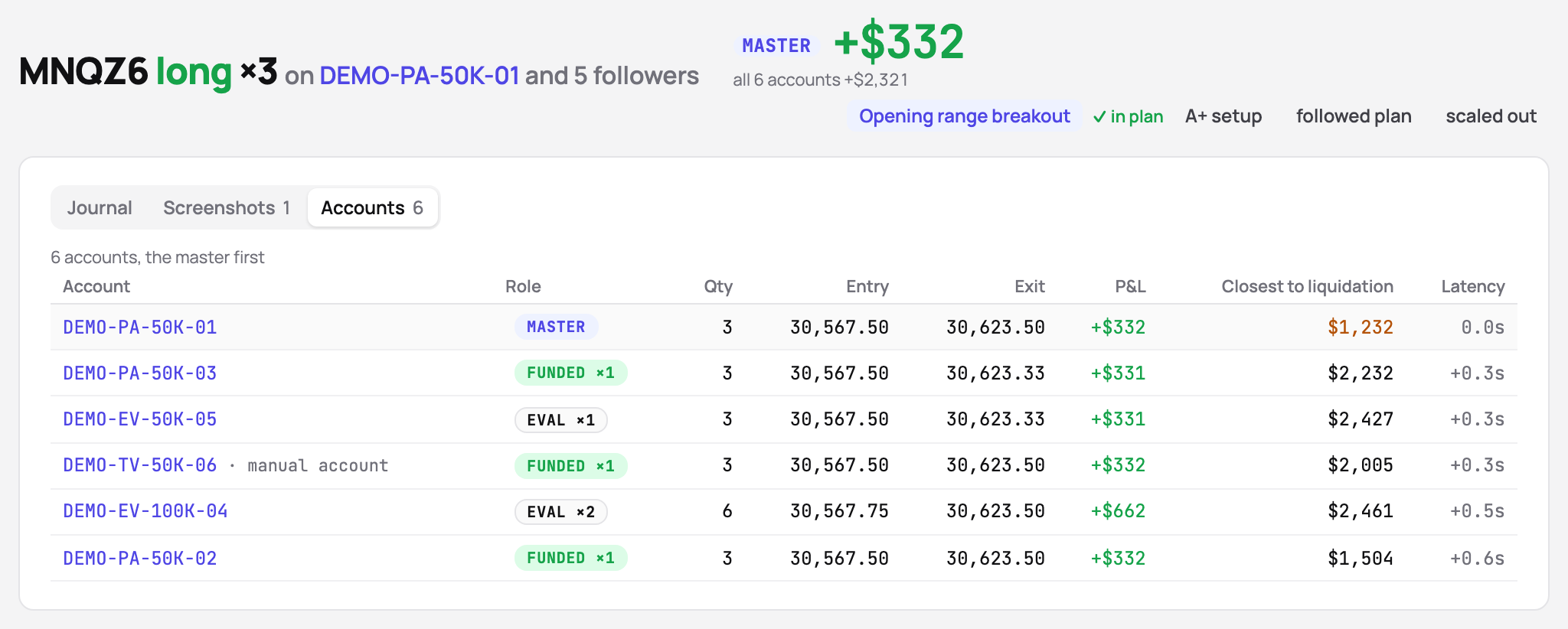Click the Exit column header
The width and height of the screenshot is (1568, 629).
tap(1030, 286)
